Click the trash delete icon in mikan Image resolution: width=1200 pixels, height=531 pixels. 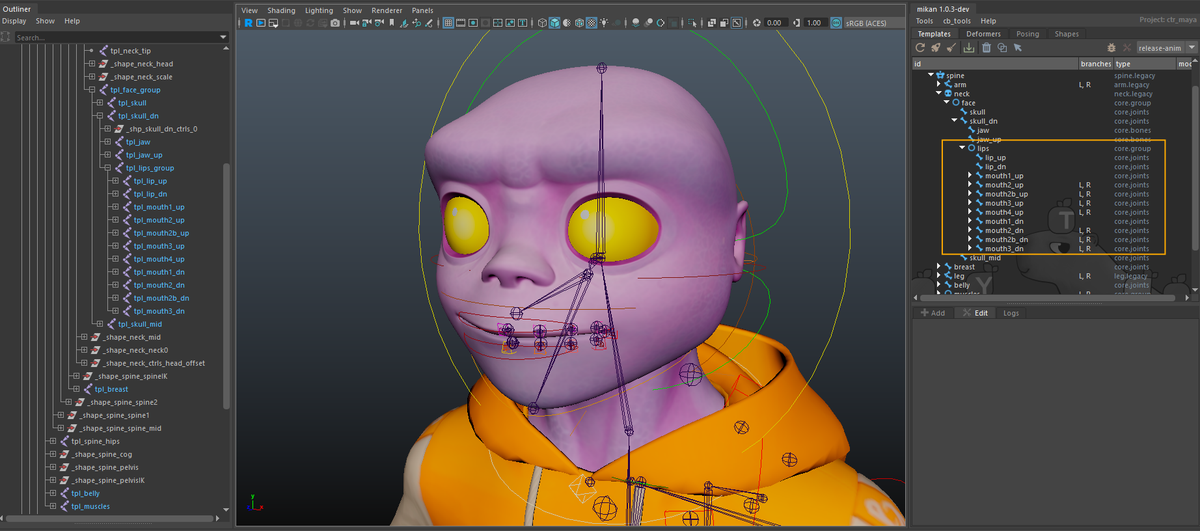(986, 47)
